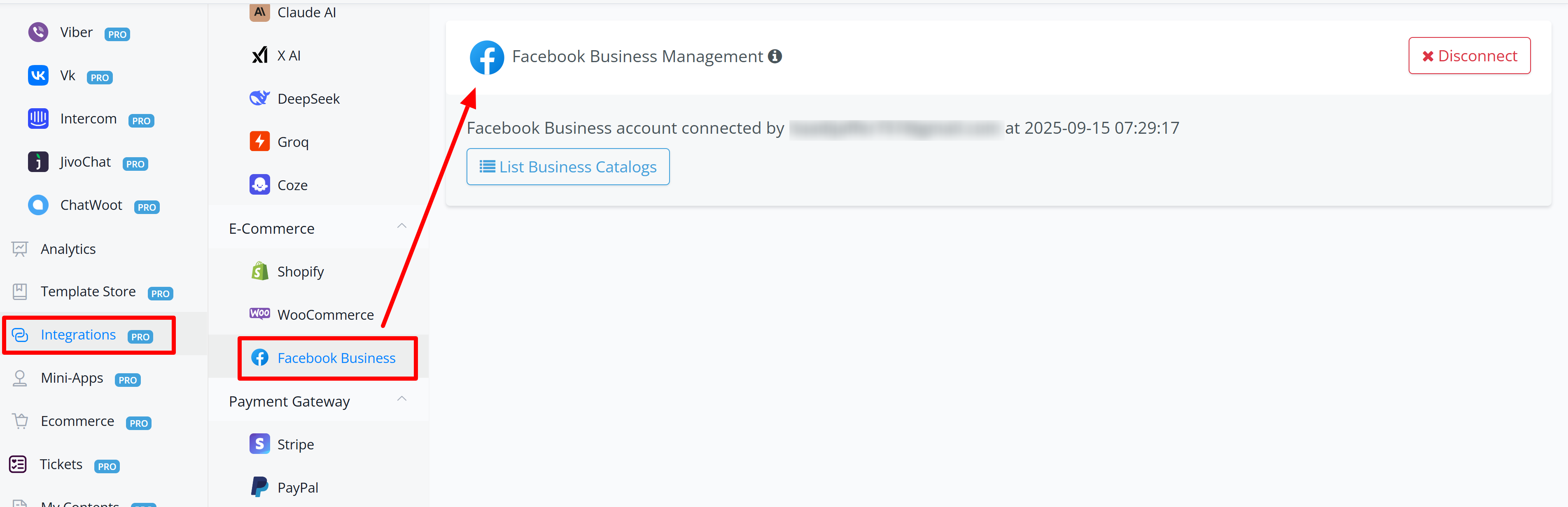Click the Disconnect button
The width and height of the screenshot is (1568, 507).
(x=1469, y=56)
